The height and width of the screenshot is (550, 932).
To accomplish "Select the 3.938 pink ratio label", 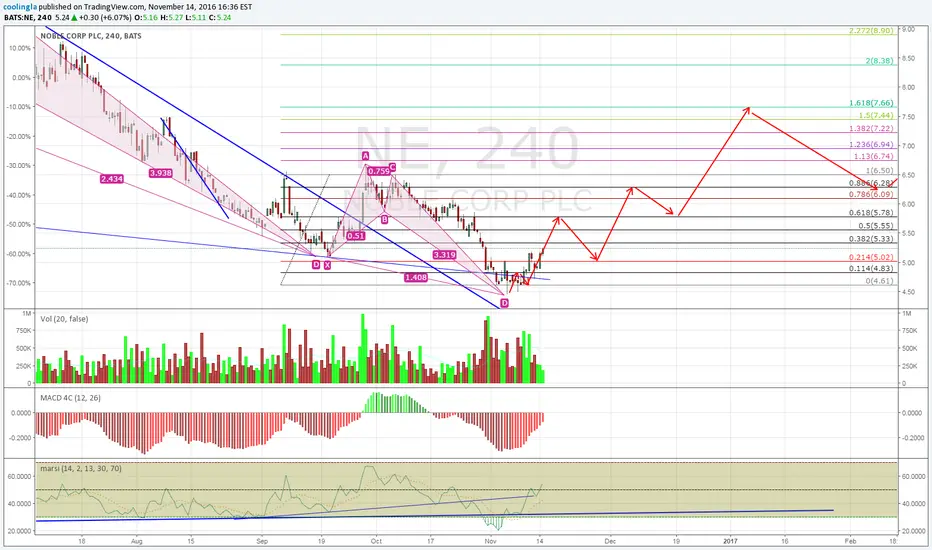I will click(x=160, y=173).
